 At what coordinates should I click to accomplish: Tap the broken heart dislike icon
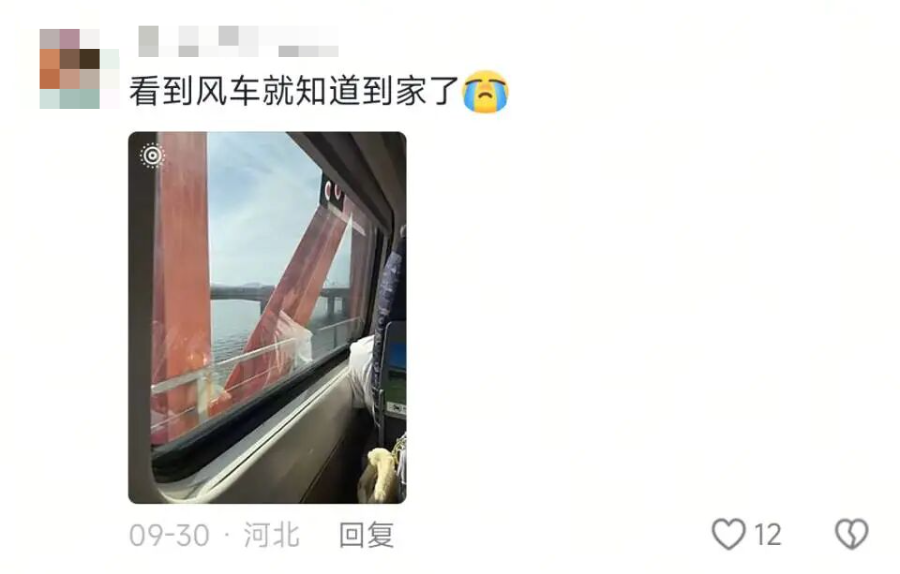tap(851, 534)
